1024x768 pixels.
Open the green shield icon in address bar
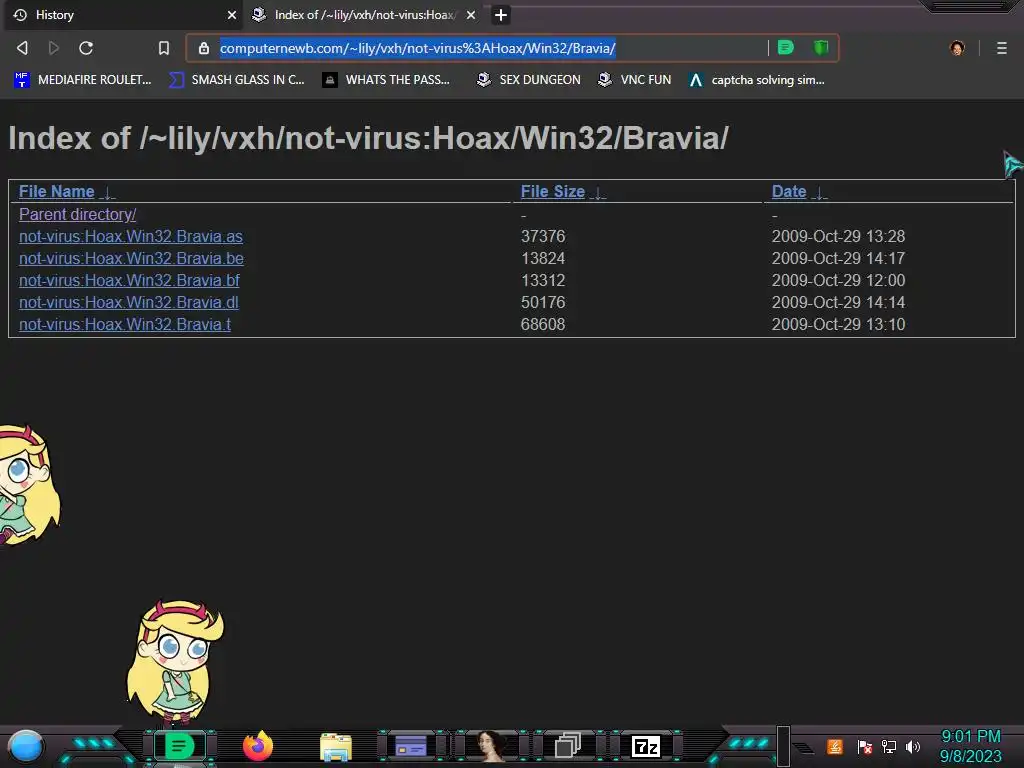click(821, 47)
